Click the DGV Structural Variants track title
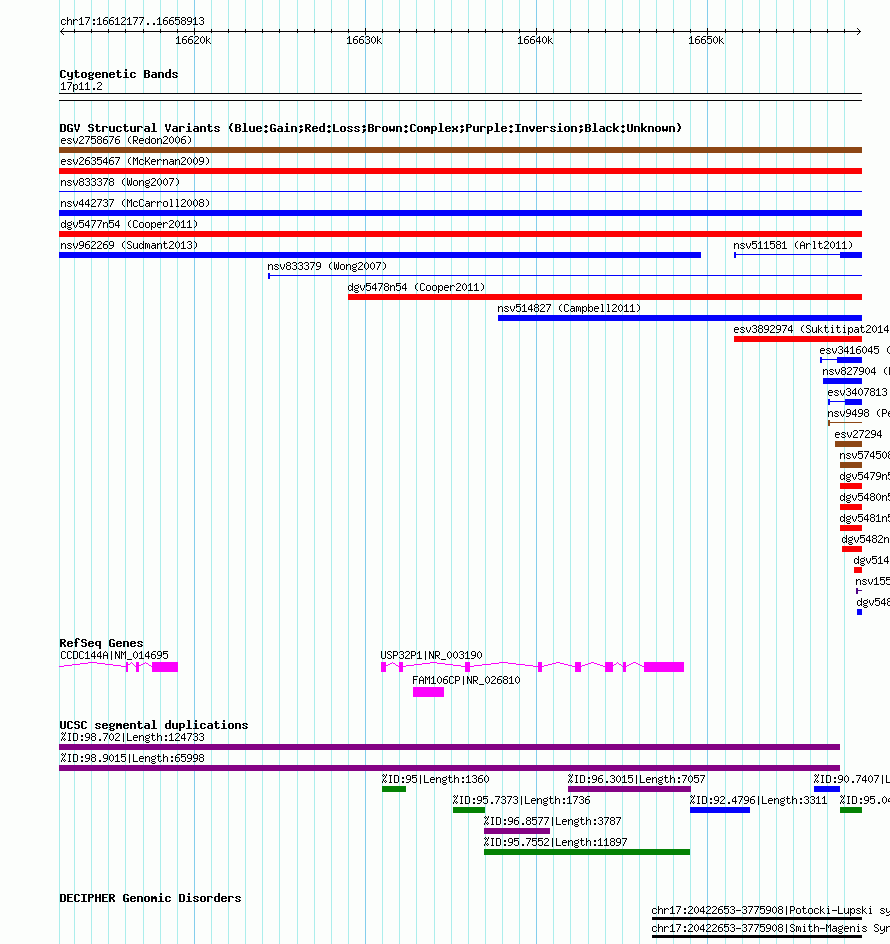Screen dimensions: 890x944 pyautogui.click(x=370, y=128)
